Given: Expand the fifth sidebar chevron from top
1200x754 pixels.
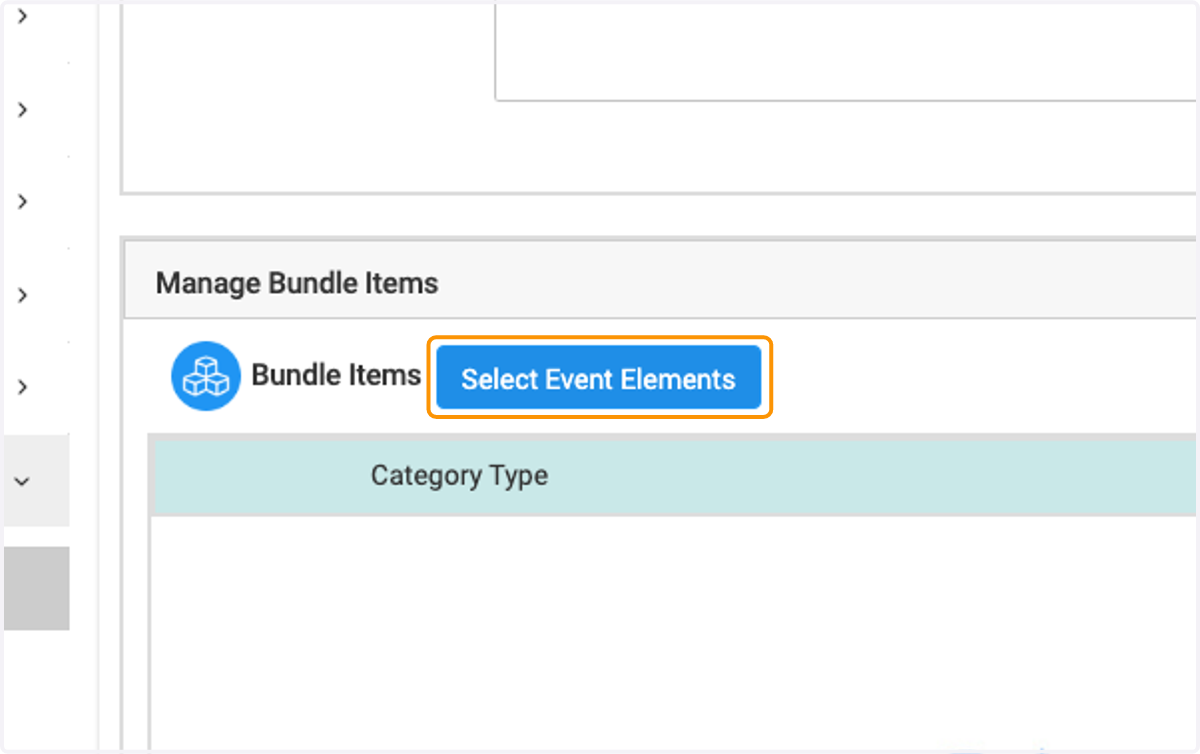Looking at the screenshot, I should pos(22,387).
